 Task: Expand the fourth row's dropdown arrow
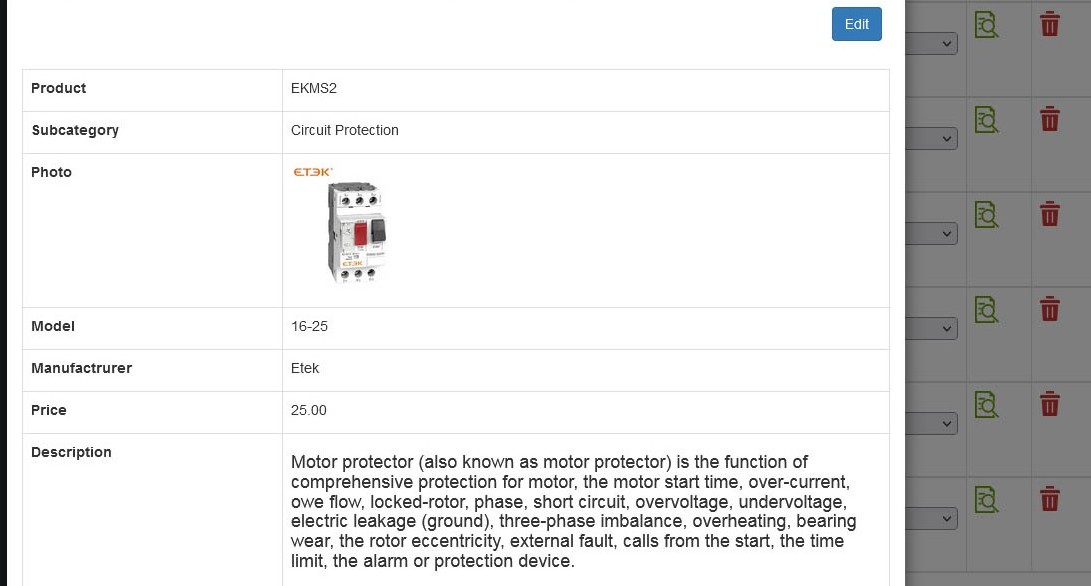(946, 328)
